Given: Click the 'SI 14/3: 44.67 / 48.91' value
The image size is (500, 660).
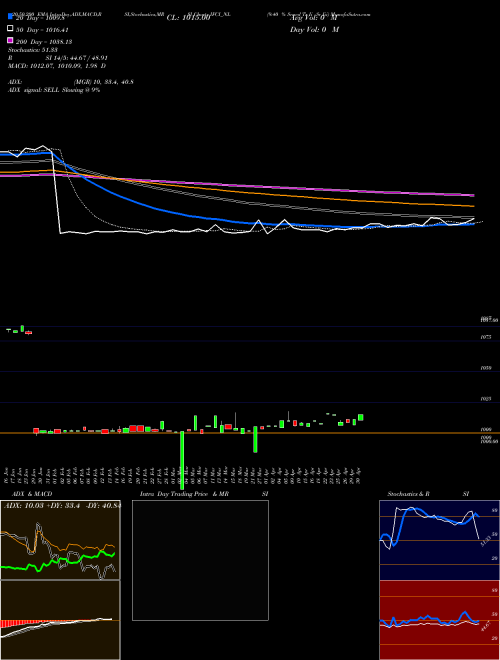Looking at the screenshot, I should [76, 58].
